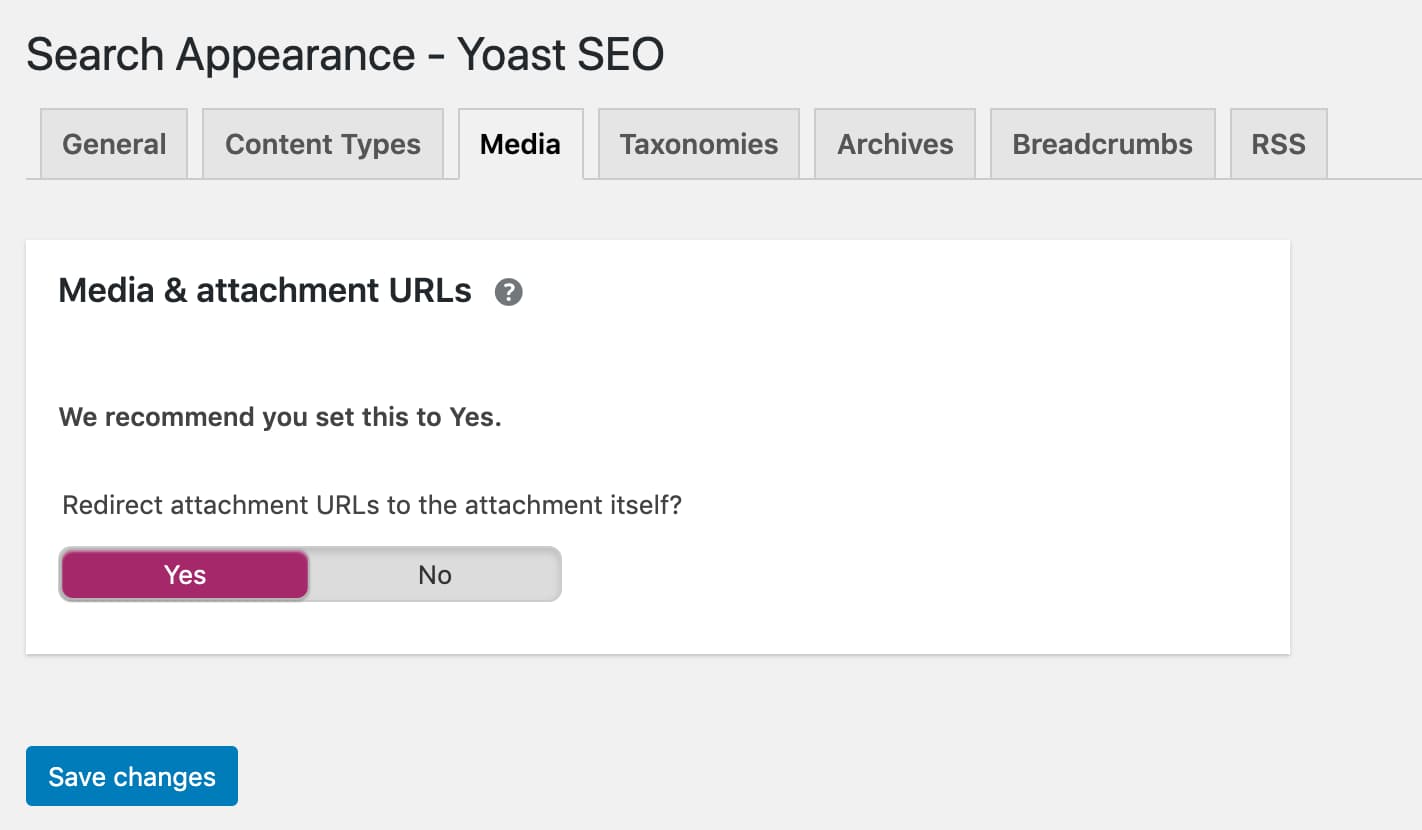Switch to the General tab
The width and height of the screenshot is (1422, 830).
pos(114,144)
